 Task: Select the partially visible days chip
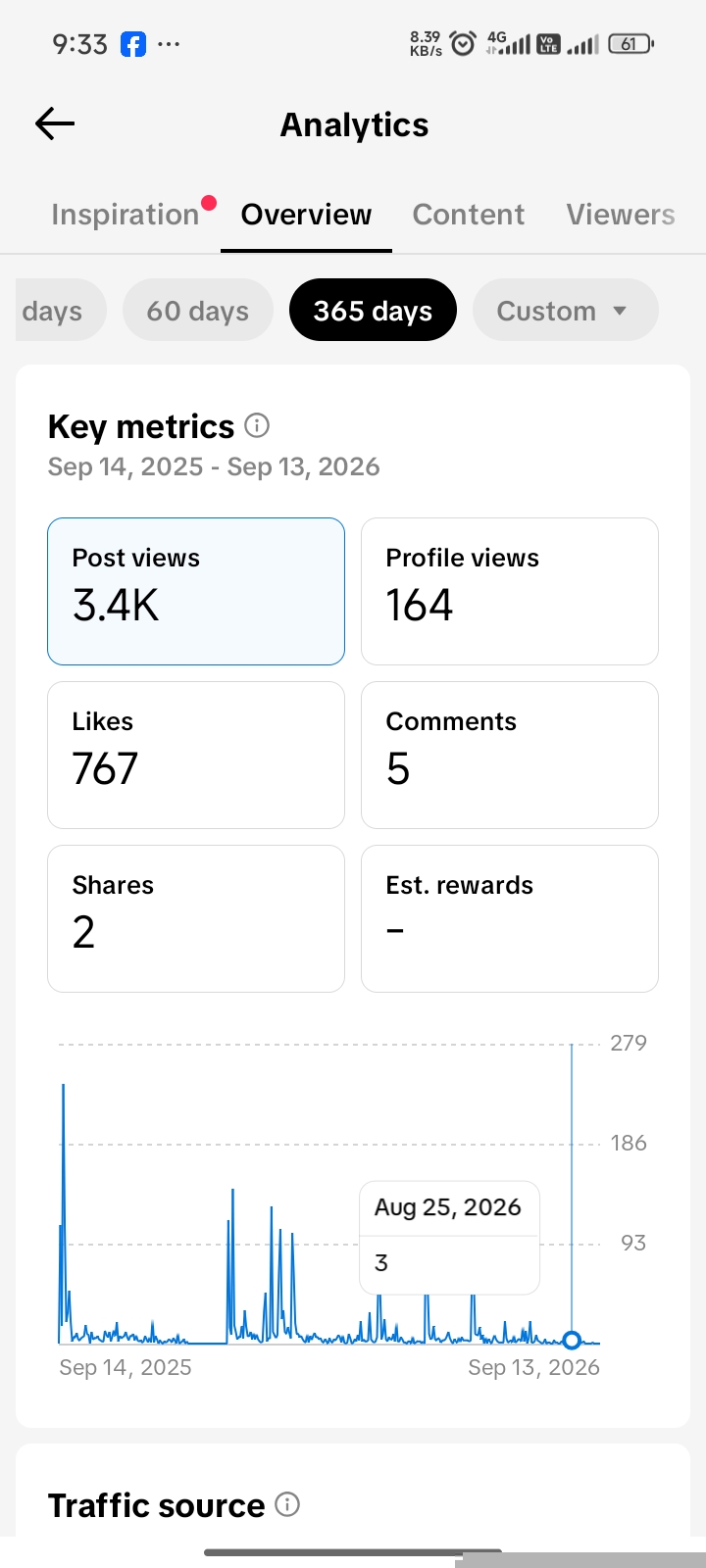(59, 310)
